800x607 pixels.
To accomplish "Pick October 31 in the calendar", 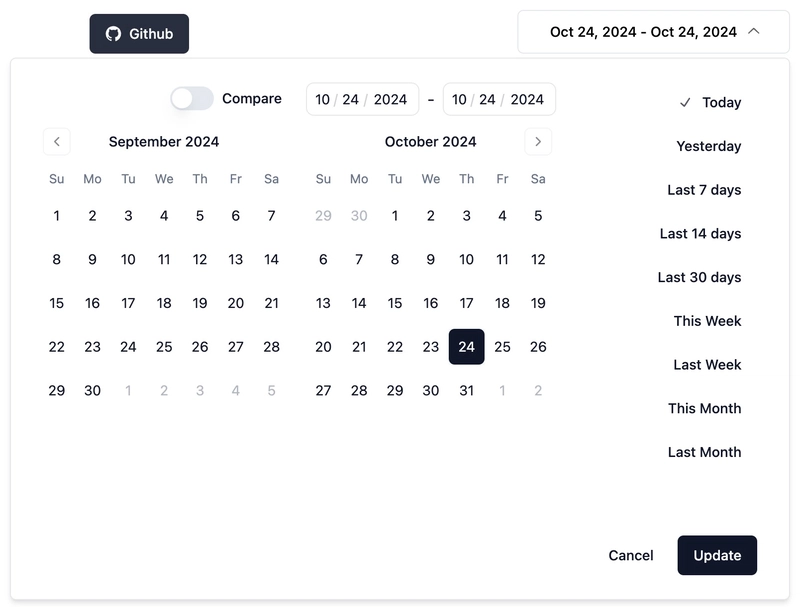I will click(466, 391).
